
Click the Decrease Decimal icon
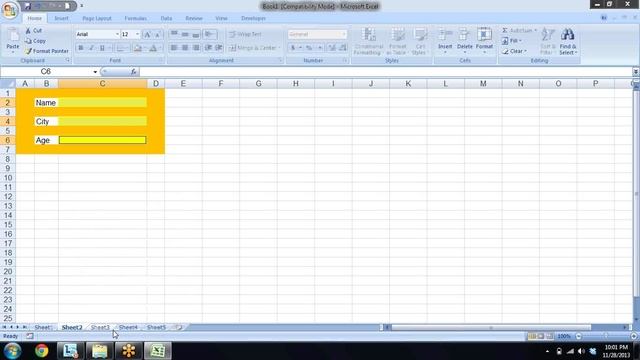(343, 48)
